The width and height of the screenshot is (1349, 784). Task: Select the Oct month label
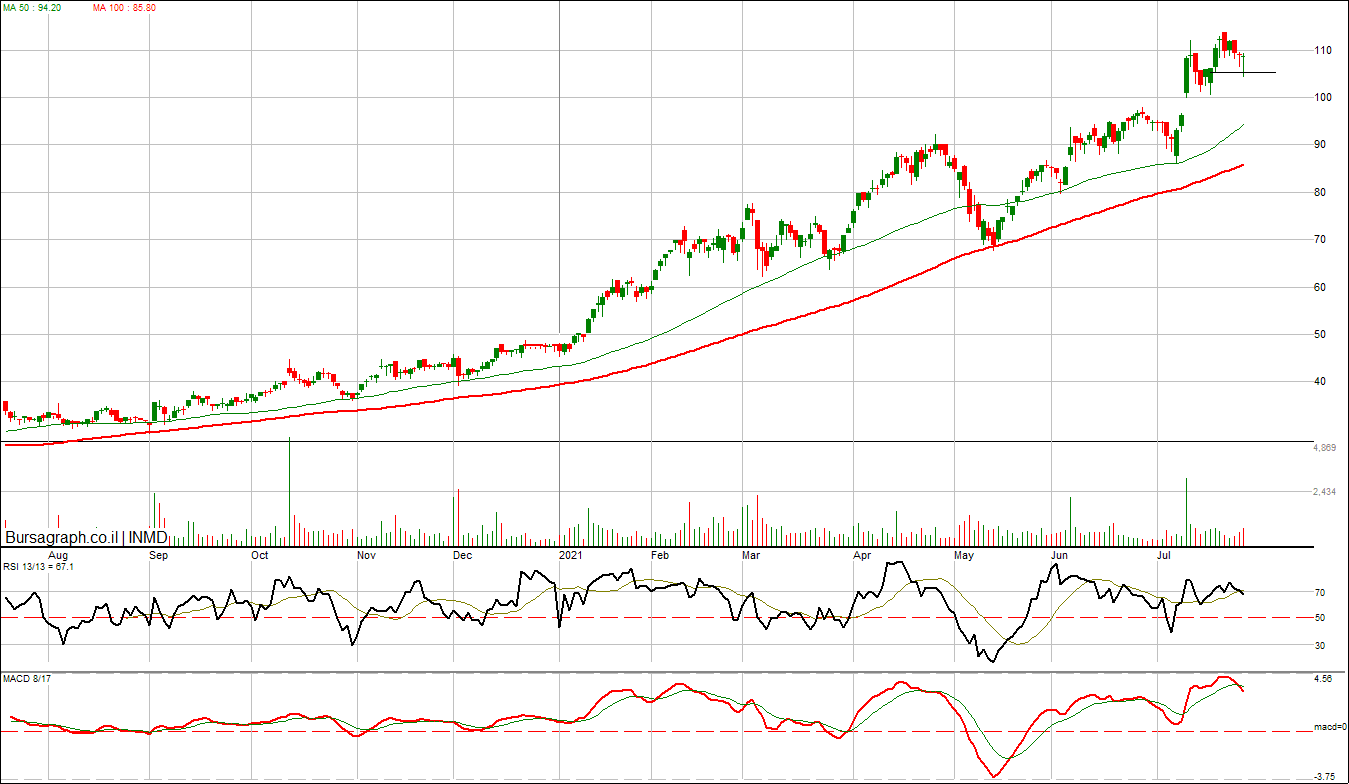tap(260, 554)
